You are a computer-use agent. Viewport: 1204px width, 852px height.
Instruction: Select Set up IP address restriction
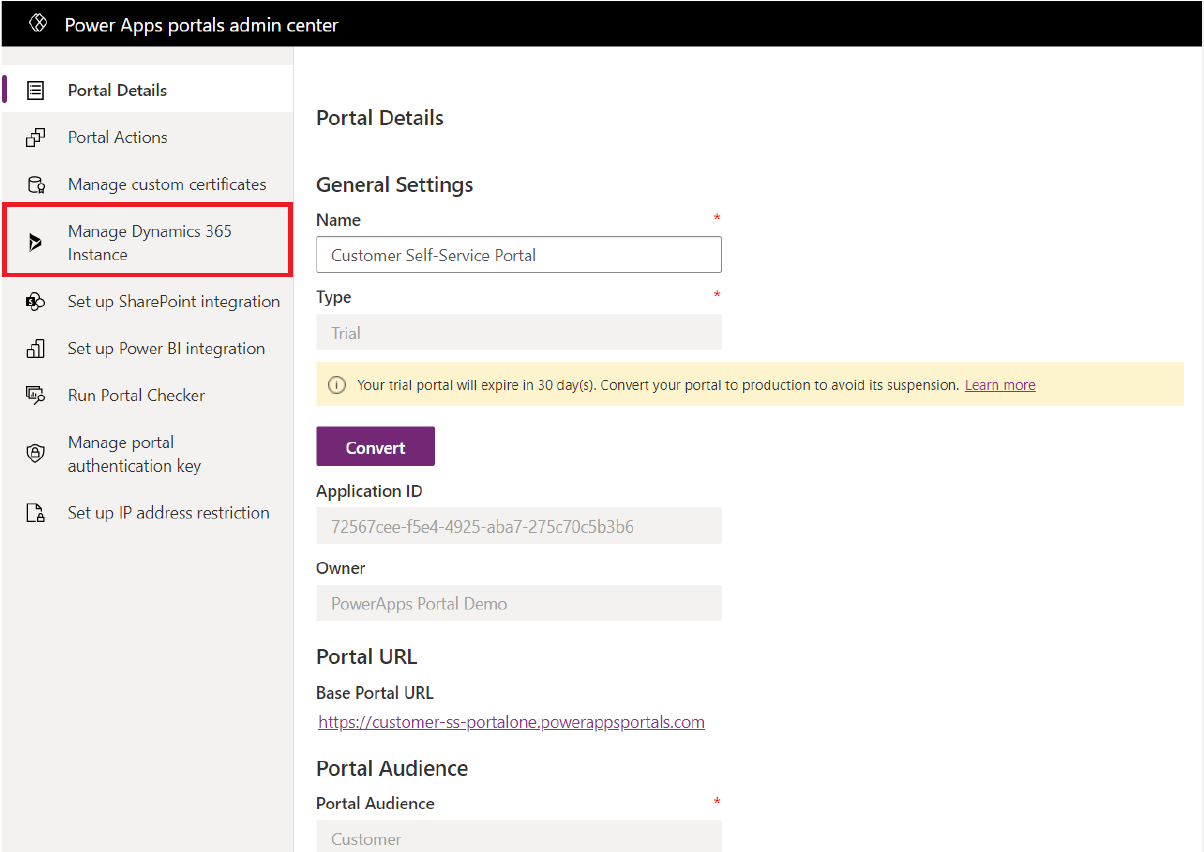point(148,513)
